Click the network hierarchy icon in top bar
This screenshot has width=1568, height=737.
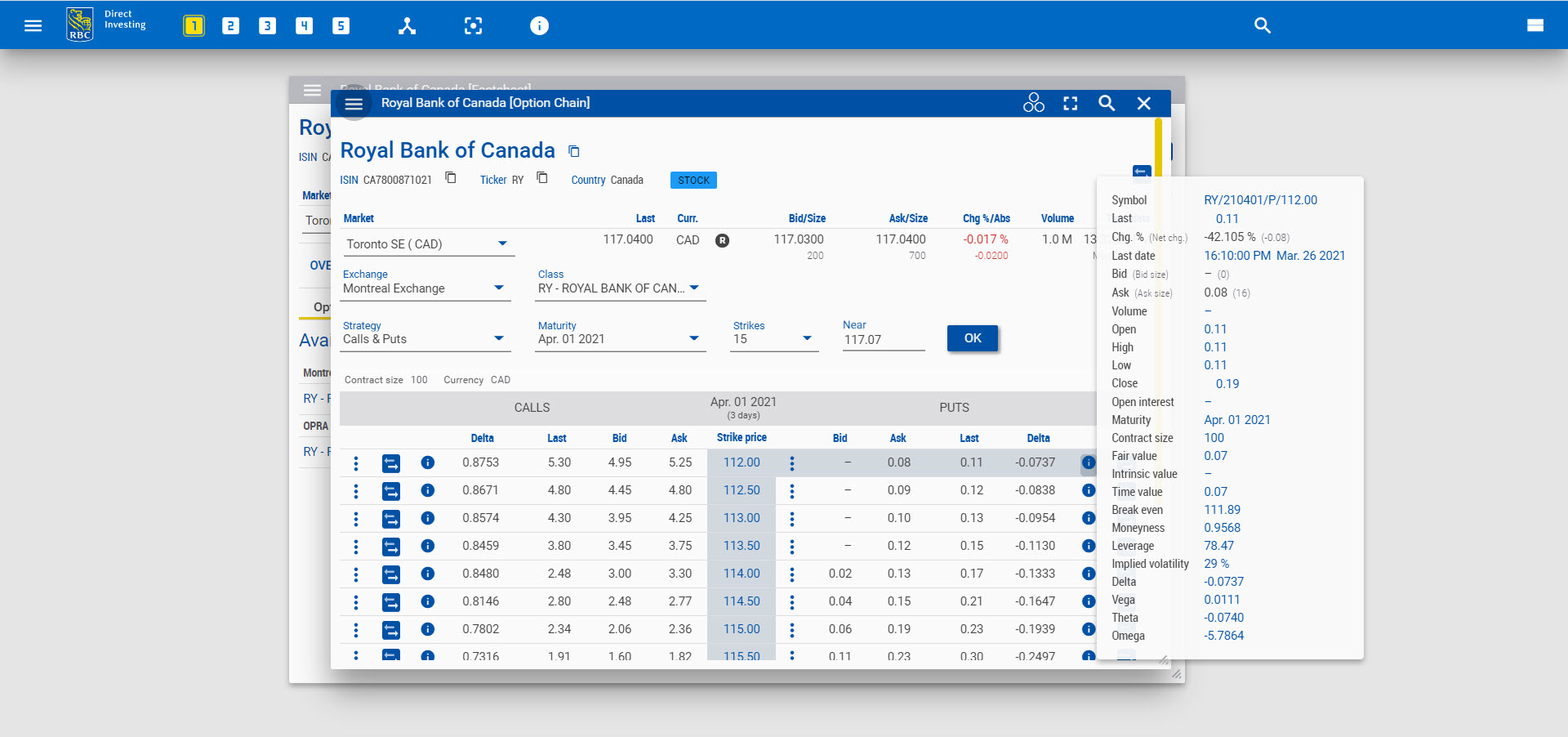coord(407,25)
